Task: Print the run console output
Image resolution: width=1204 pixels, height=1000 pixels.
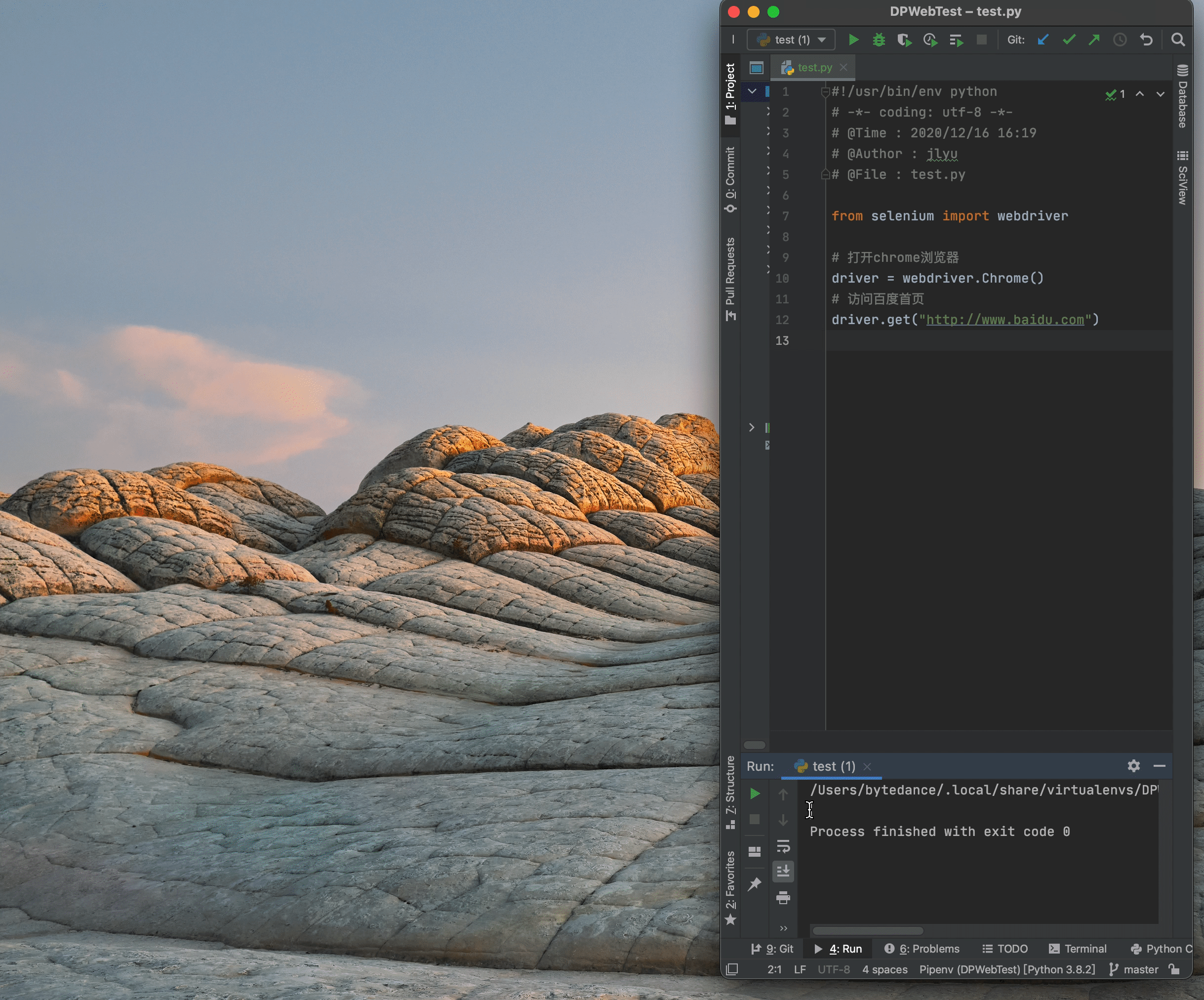Action: pos(783,898)
